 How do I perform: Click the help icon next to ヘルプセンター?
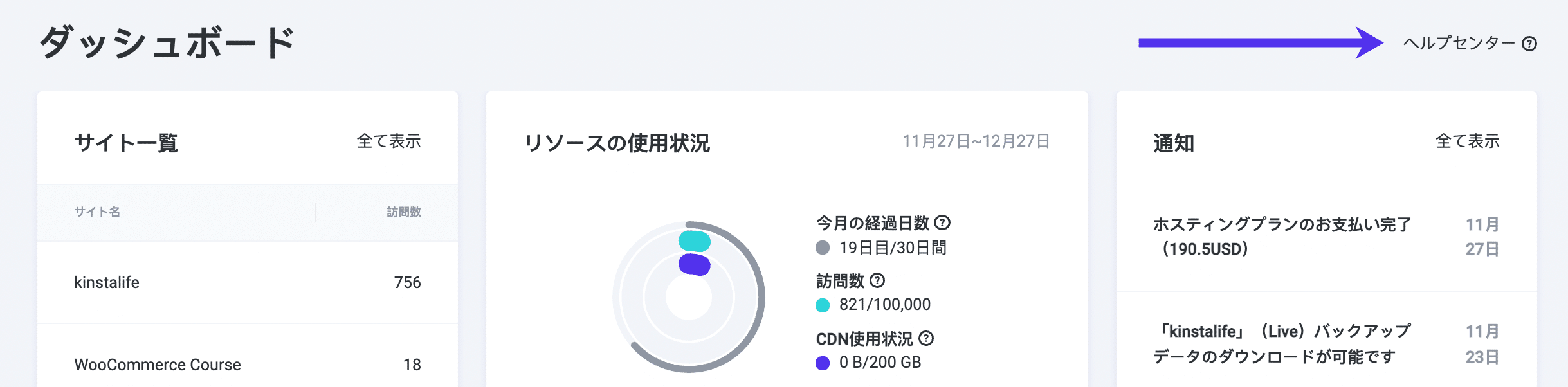pos(1546,44)
